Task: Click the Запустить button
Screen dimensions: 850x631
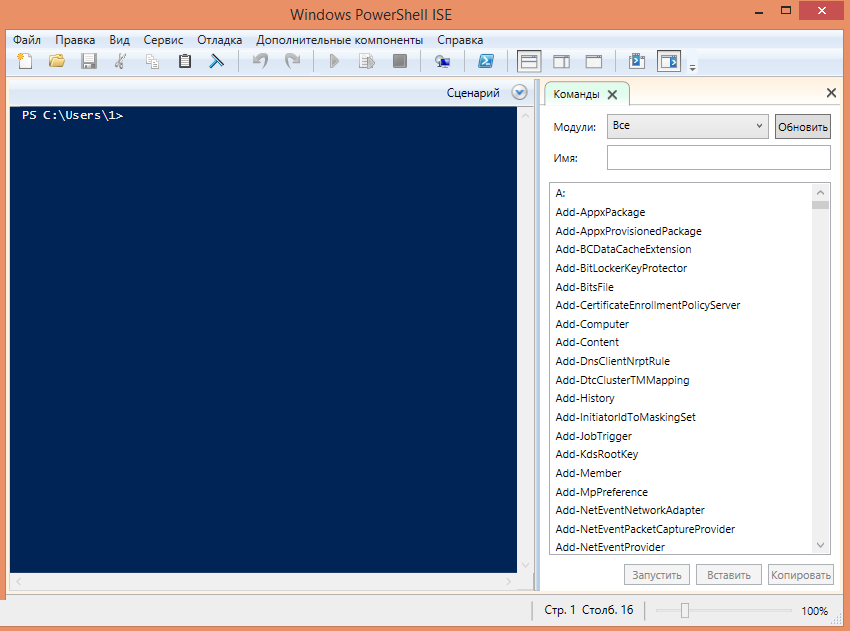Action: tap(656, 575)
